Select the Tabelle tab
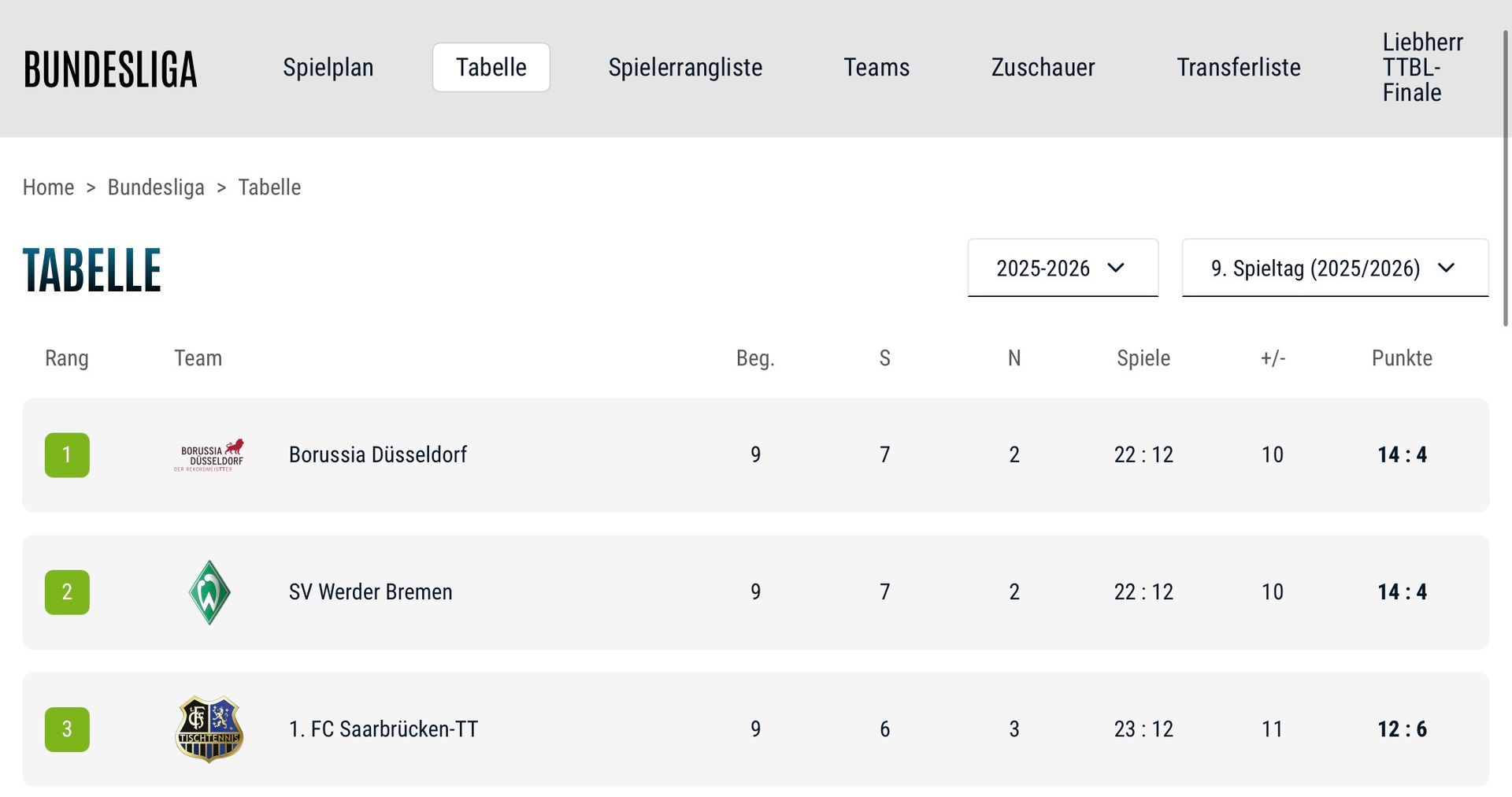Screen dimensions: 1512x797 coord(491,68)
